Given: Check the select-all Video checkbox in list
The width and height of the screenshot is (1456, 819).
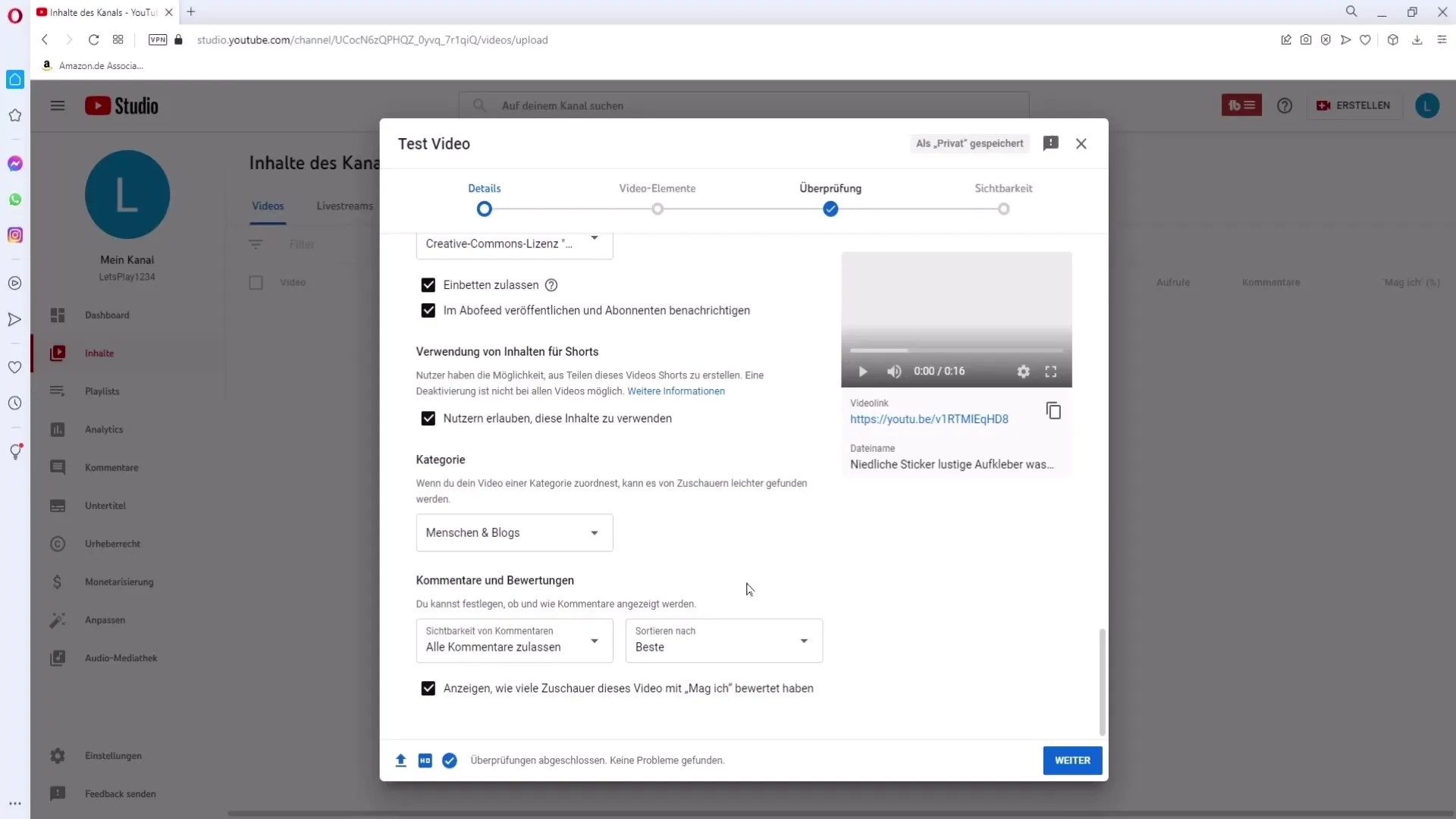Looking at the screenshot, I should coord(256,283).
